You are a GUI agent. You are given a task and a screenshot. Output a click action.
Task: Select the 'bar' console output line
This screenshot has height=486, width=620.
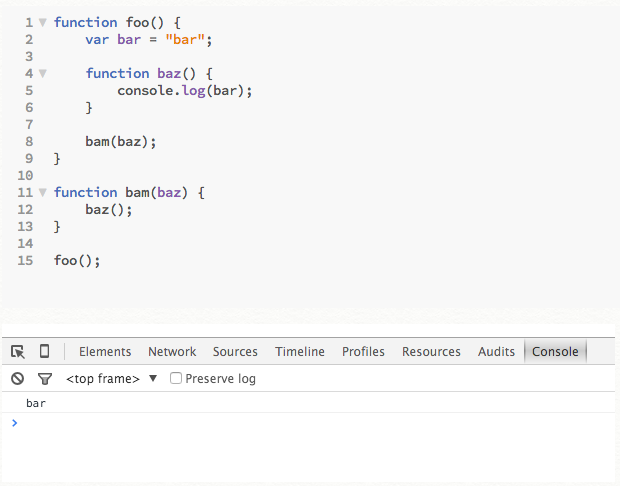[x=308, y=403]
